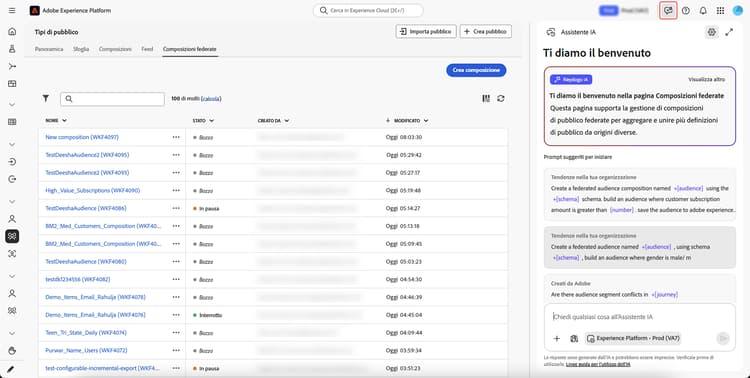Image resolution: width=750 pixels, height=378 pixels.
Task: Open AI Assistant settings gear
Action: click(x=712, y=32)
